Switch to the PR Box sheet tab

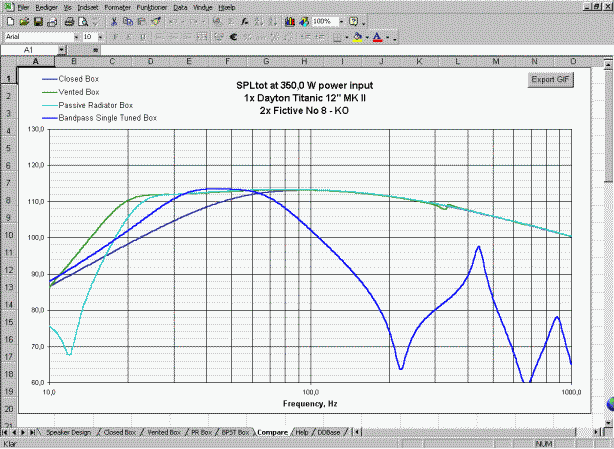click(x=201, y=432)
